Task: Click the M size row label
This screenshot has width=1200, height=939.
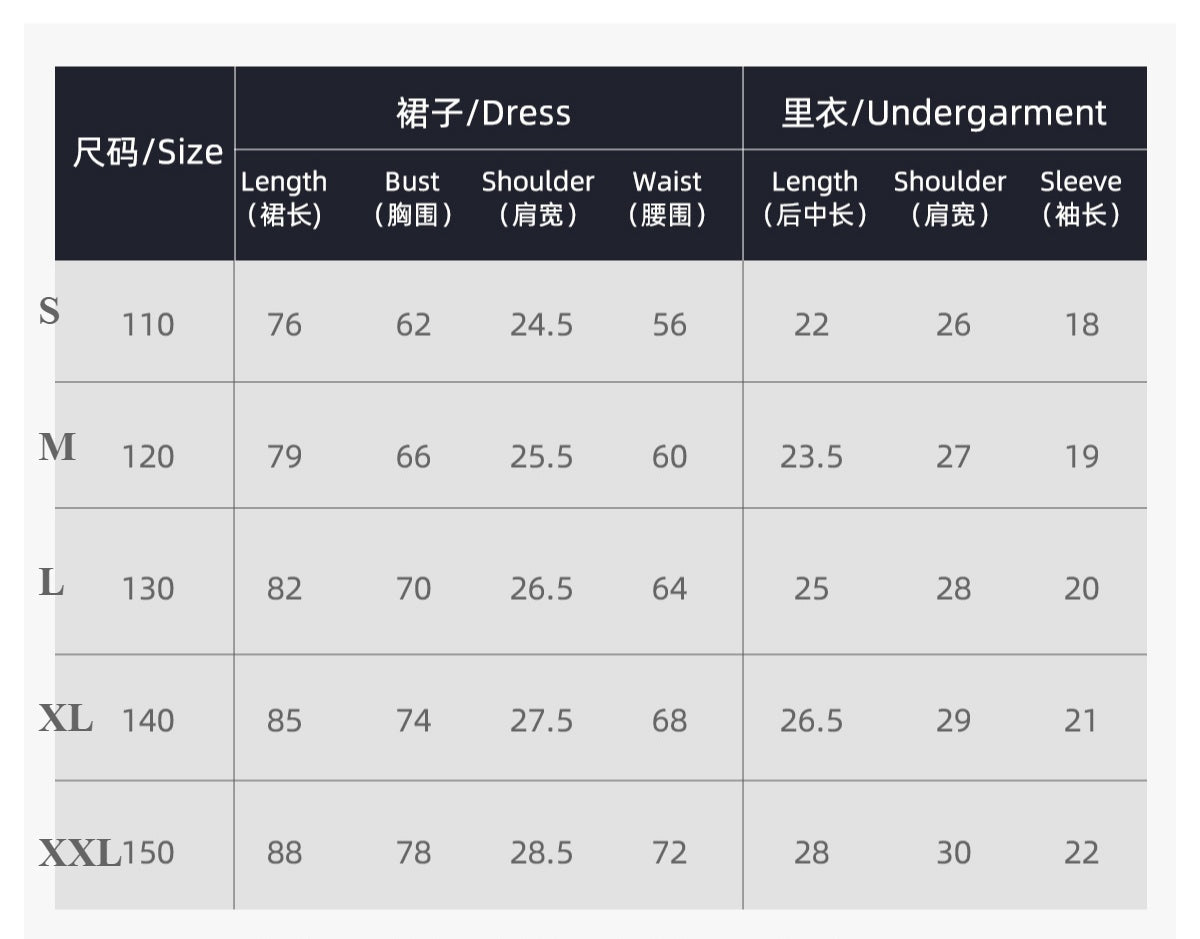Action: [x=57, y=447]
